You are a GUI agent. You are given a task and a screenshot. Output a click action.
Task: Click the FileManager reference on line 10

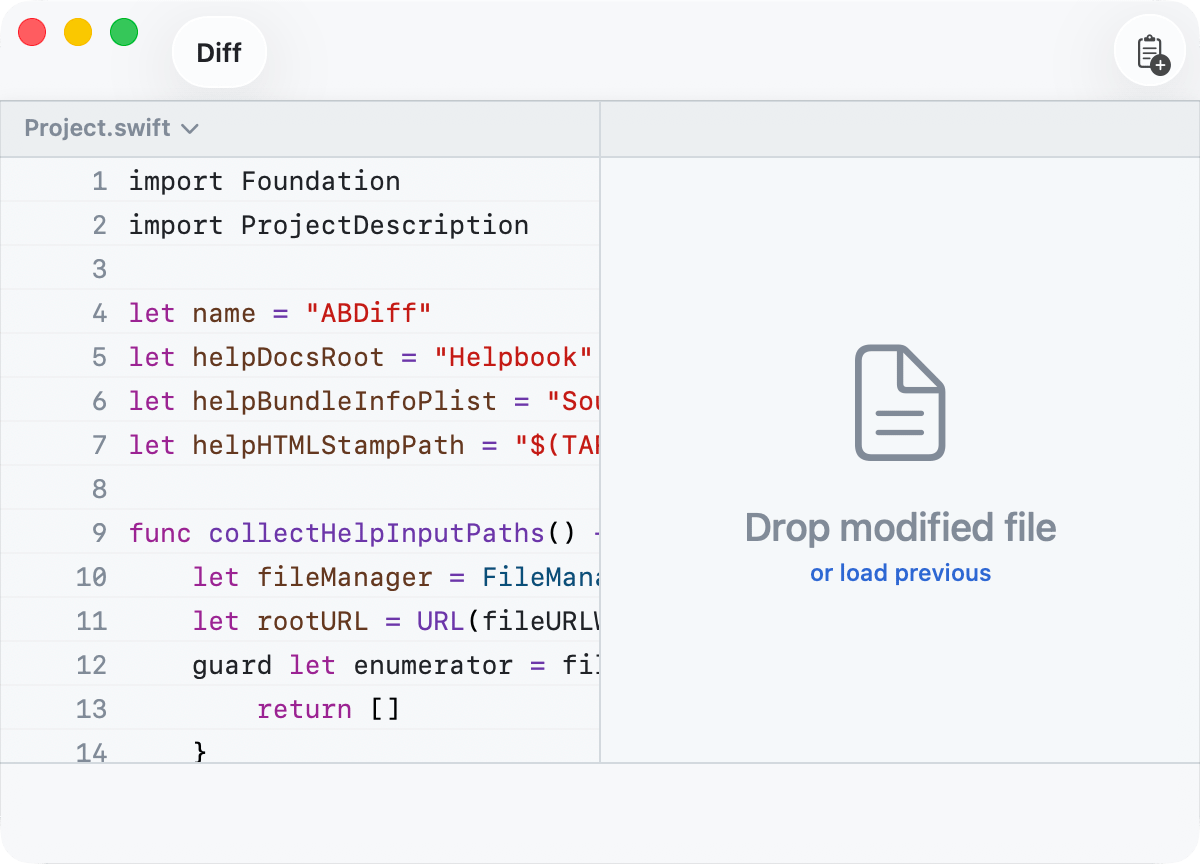point(540,576)
